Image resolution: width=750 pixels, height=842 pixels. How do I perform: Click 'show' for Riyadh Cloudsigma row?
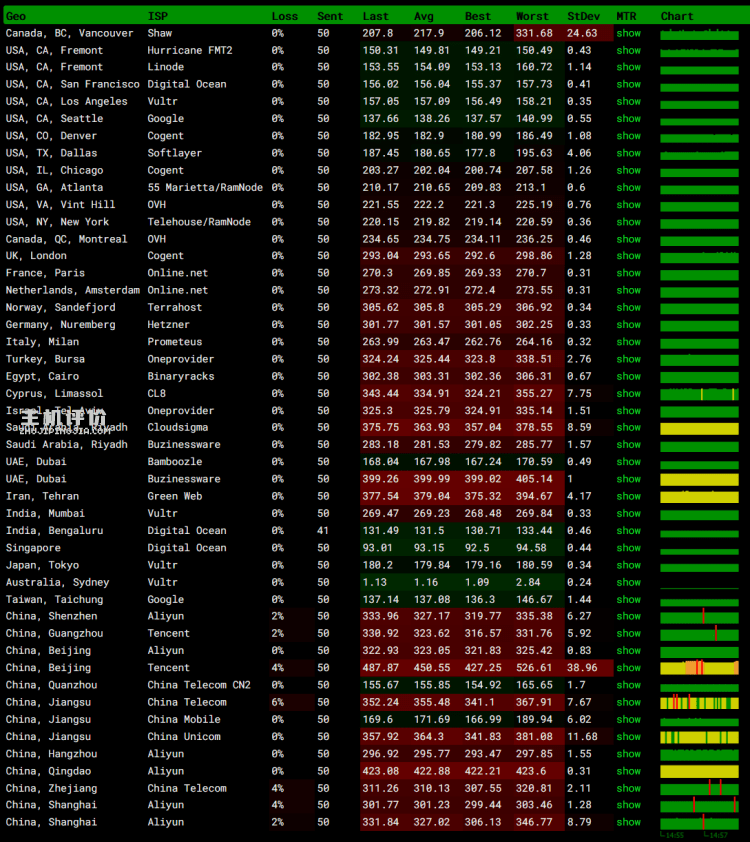(x=628, y=427)
